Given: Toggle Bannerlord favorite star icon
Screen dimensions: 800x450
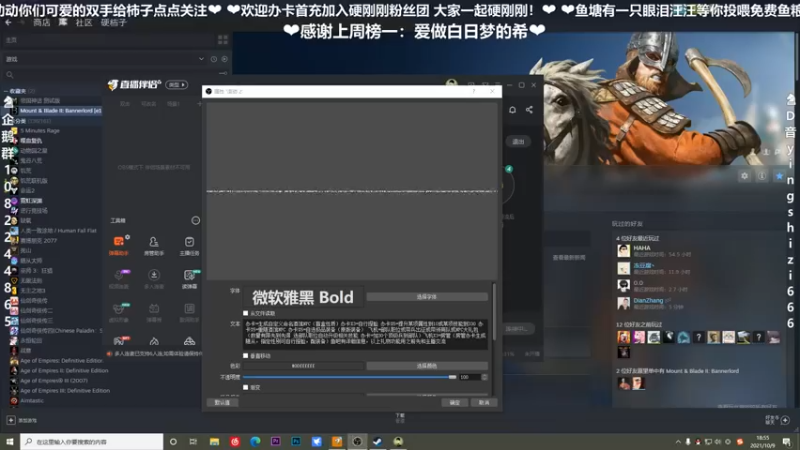Looking at the screenshot, I should tap(779, 176).
